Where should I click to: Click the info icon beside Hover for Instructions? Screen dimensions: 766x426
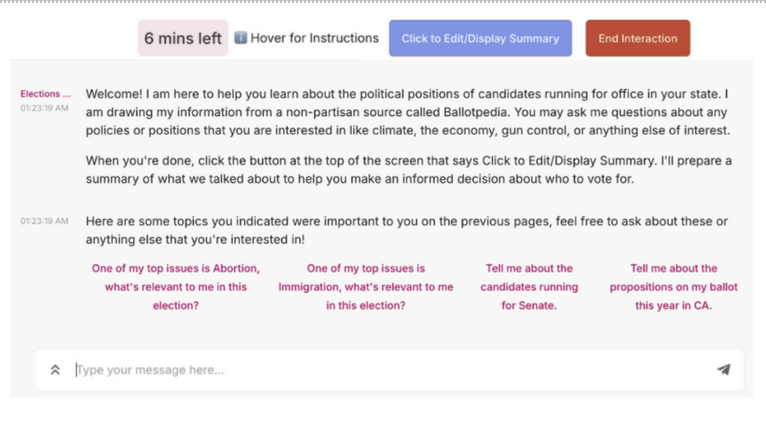[241, 38]
